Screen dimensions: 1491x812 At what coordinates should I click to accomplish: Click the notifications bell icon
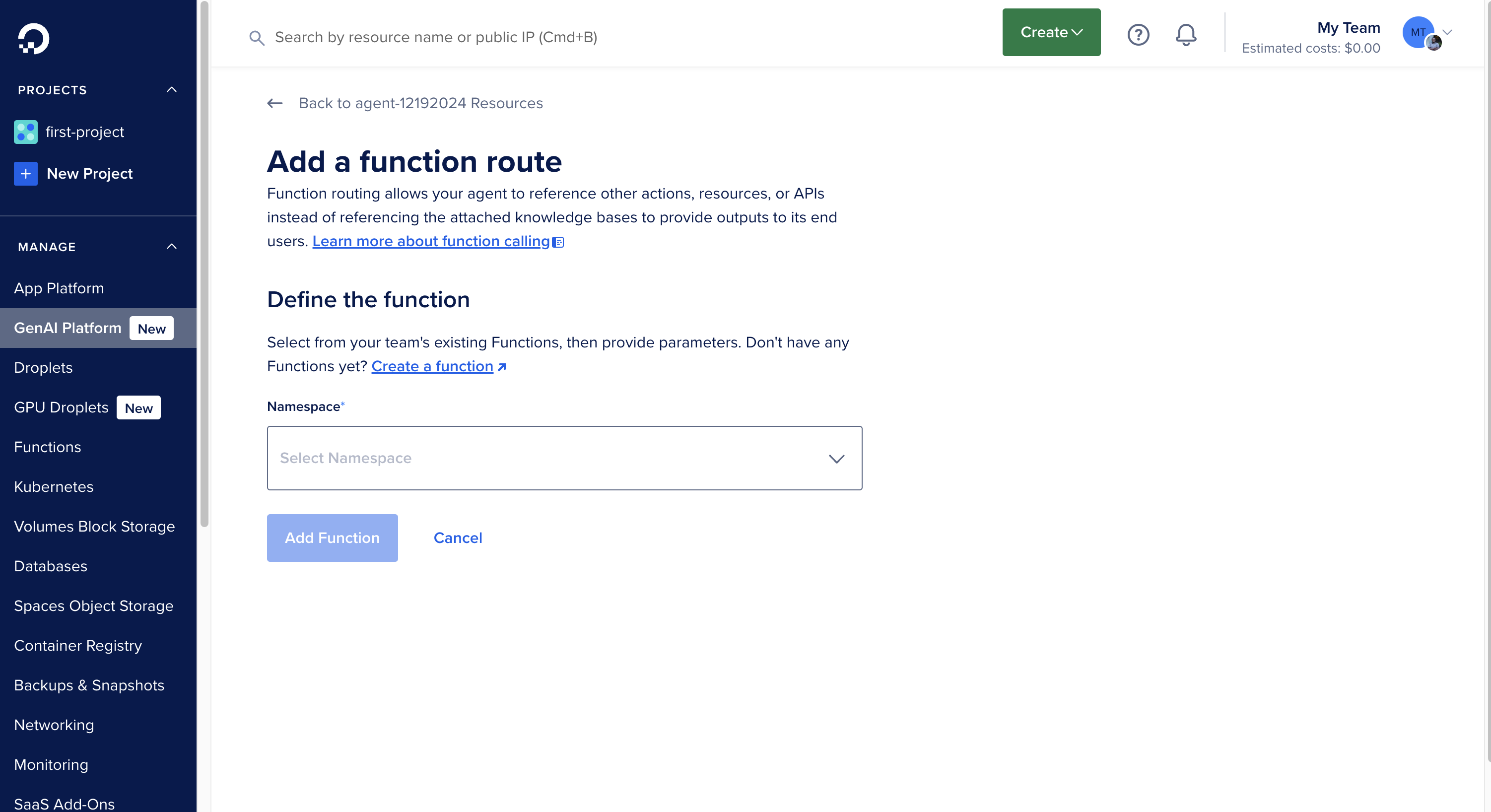click(1186, 33)
